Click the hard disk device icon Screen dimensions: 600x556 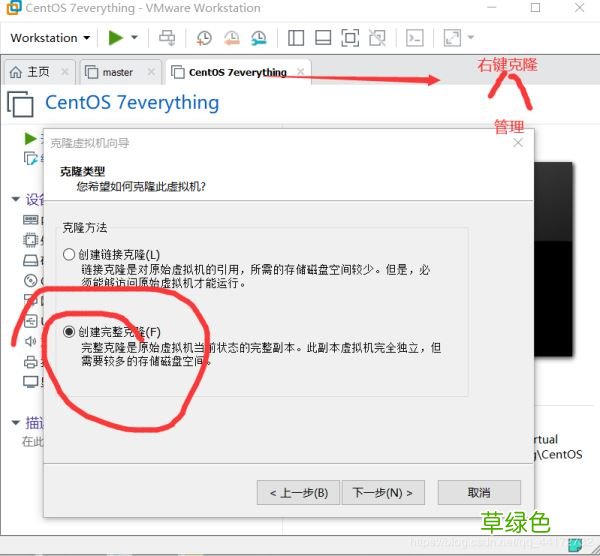pyautogui.click(x=31, y=261)
